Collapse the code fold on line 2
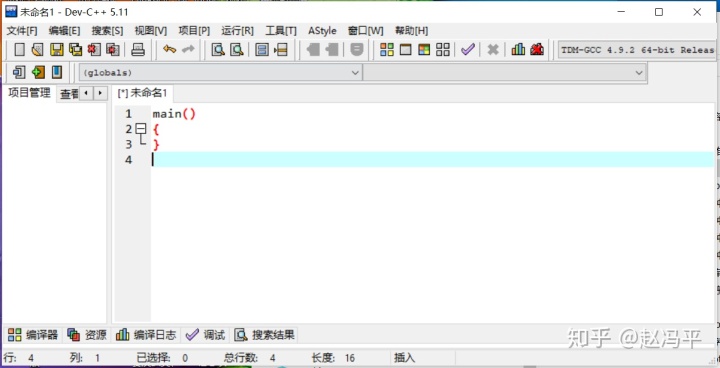720x368 pixels. (141, 129)
